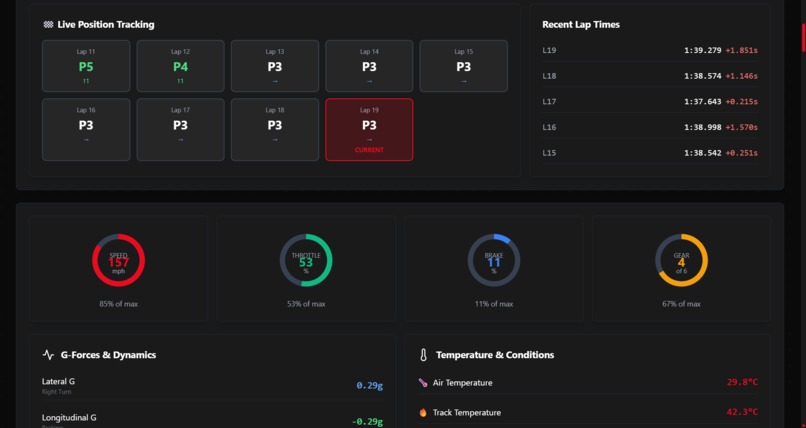The height and width of the screenshot is (428, 806).
Task: Click the Track Temperature value 42.3°C
Action: point(742,412)
